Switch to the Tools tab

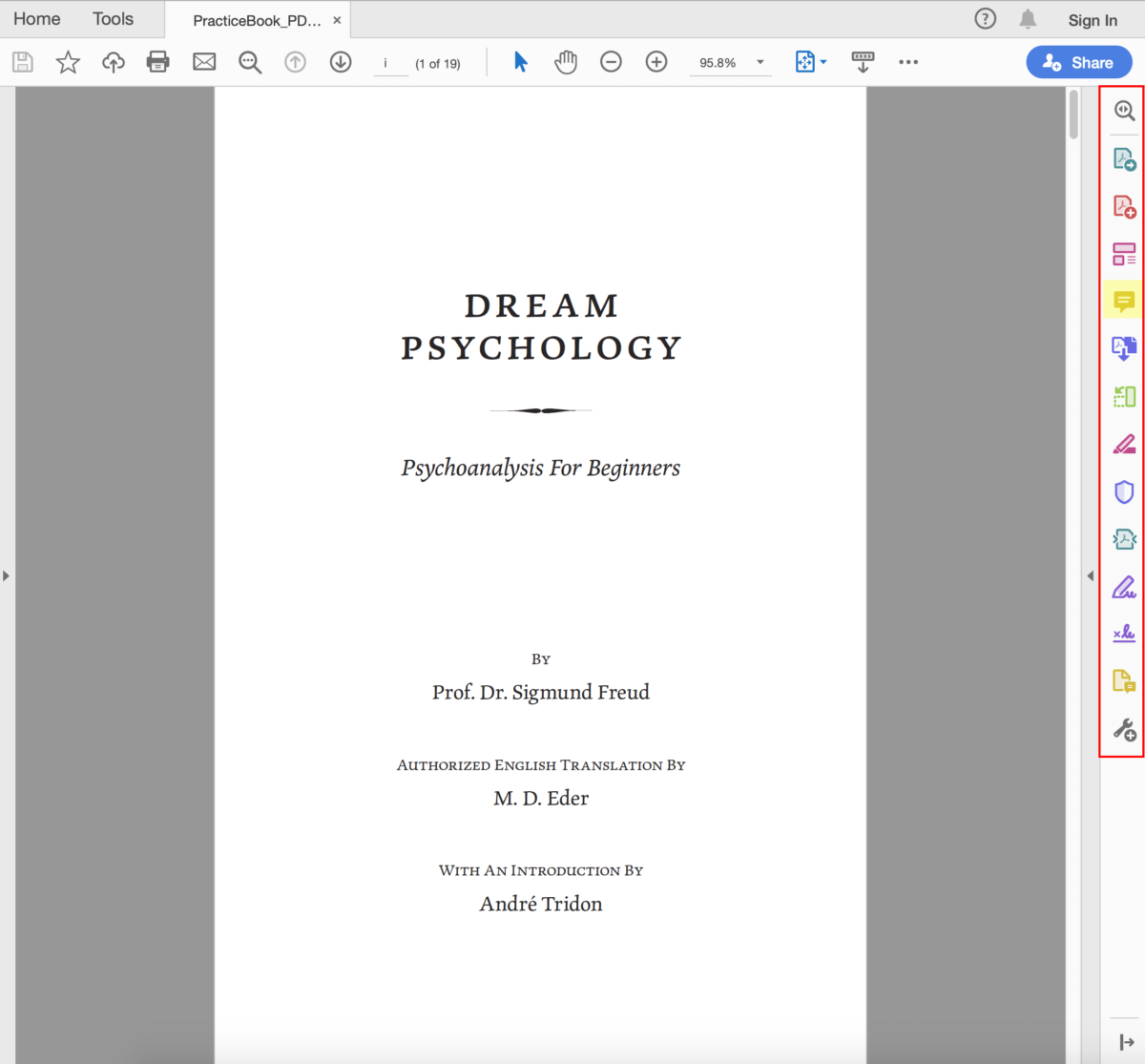coord(112,18)
